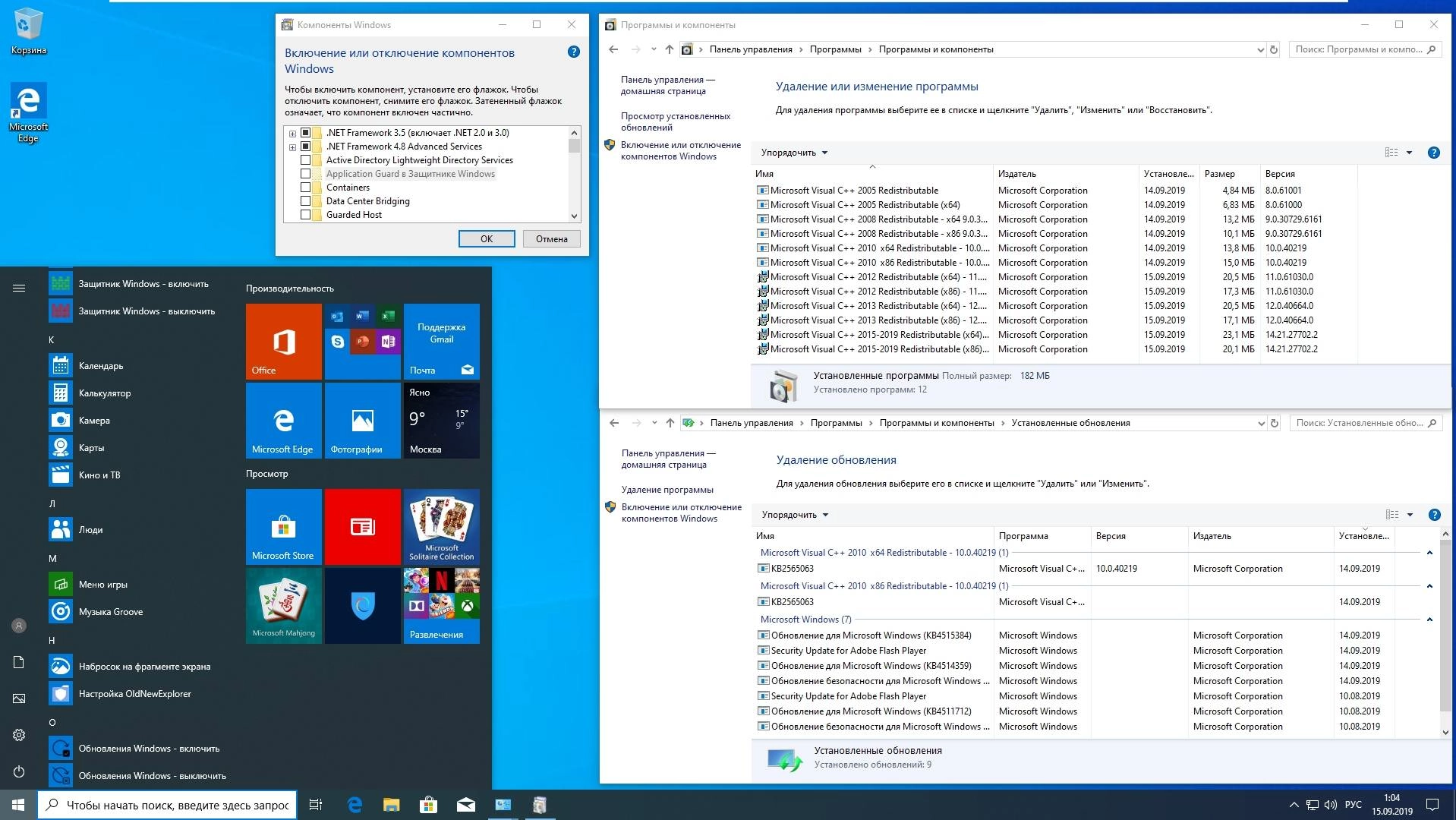Click help icon in Компоненты Windows dialog
The image size is (1456, 820).
pyautogui.click(x=574, y=52)
